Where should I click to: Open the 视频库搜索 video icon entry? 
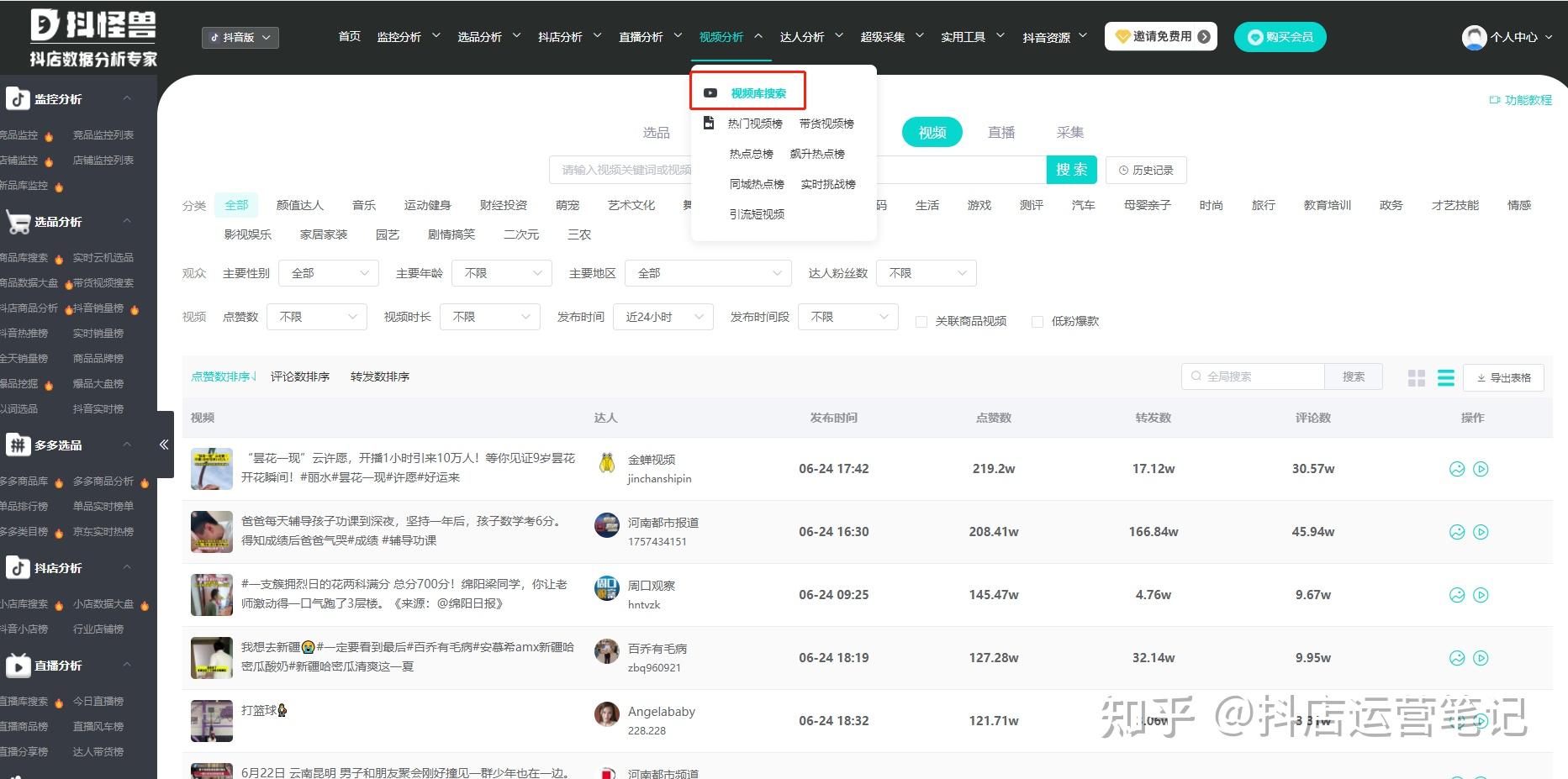point(710,92)
